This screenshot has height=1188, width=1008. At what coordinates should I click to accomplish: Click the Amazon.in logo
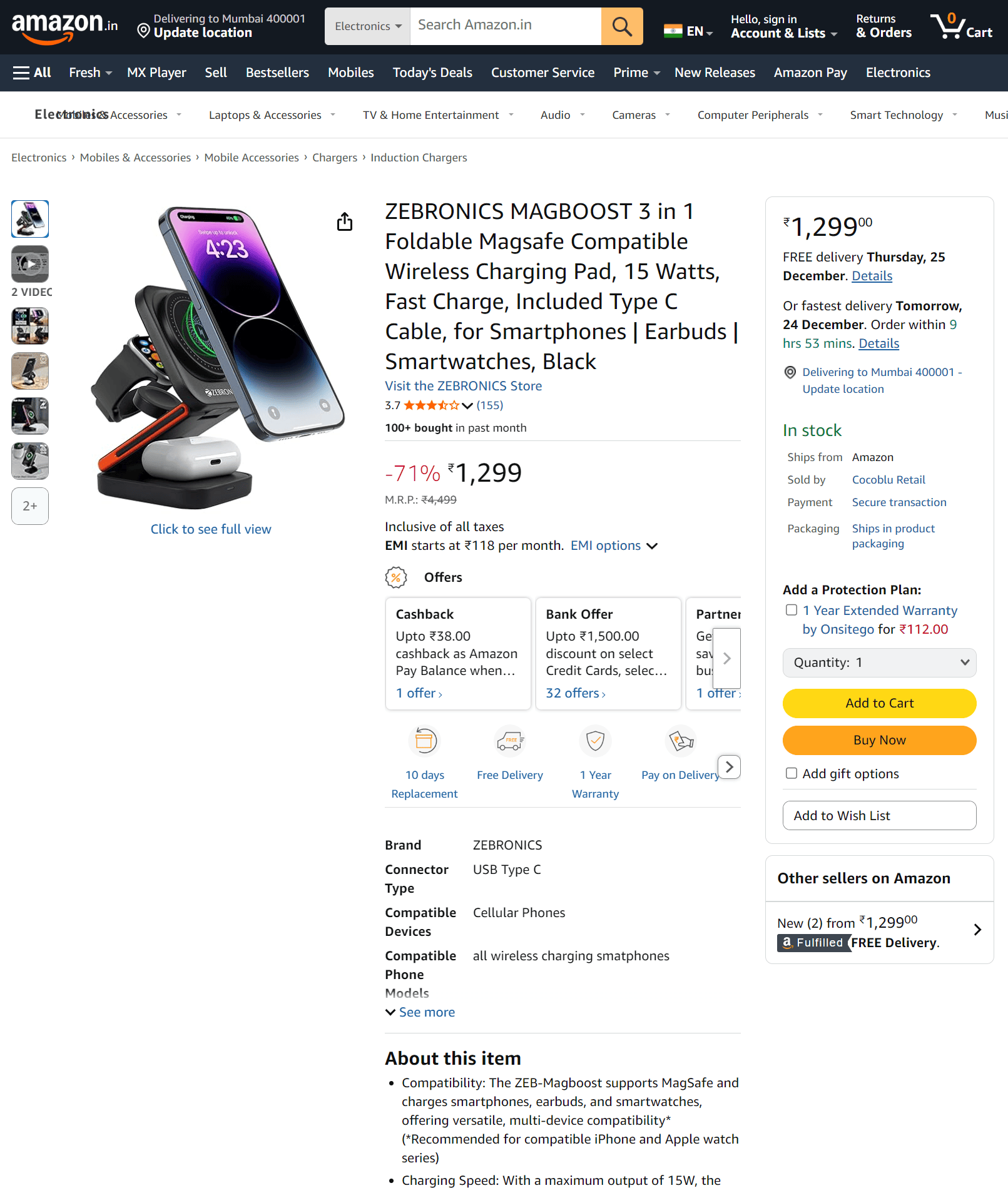[x=64, y=26]
